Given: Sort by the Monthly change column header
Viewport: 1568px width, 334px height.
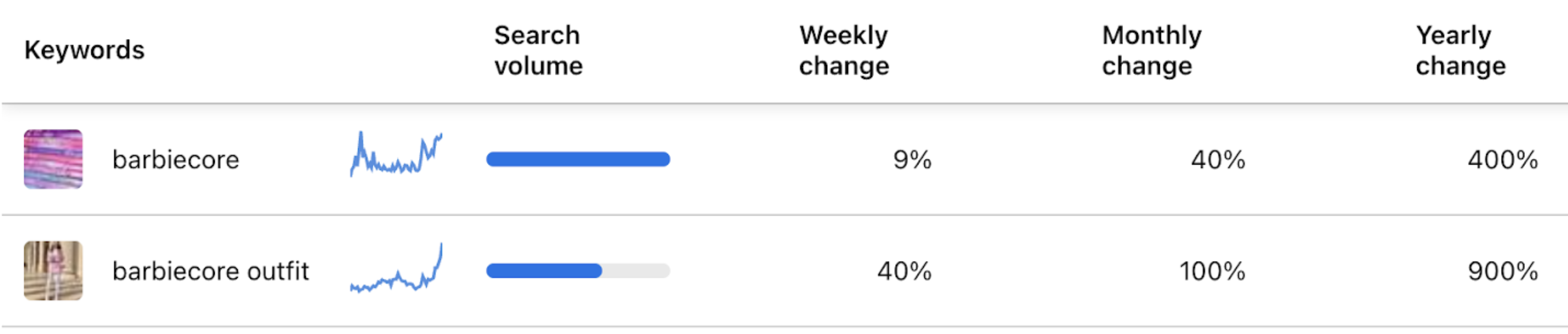Looking at the screenshot, I should (1151, 50).
